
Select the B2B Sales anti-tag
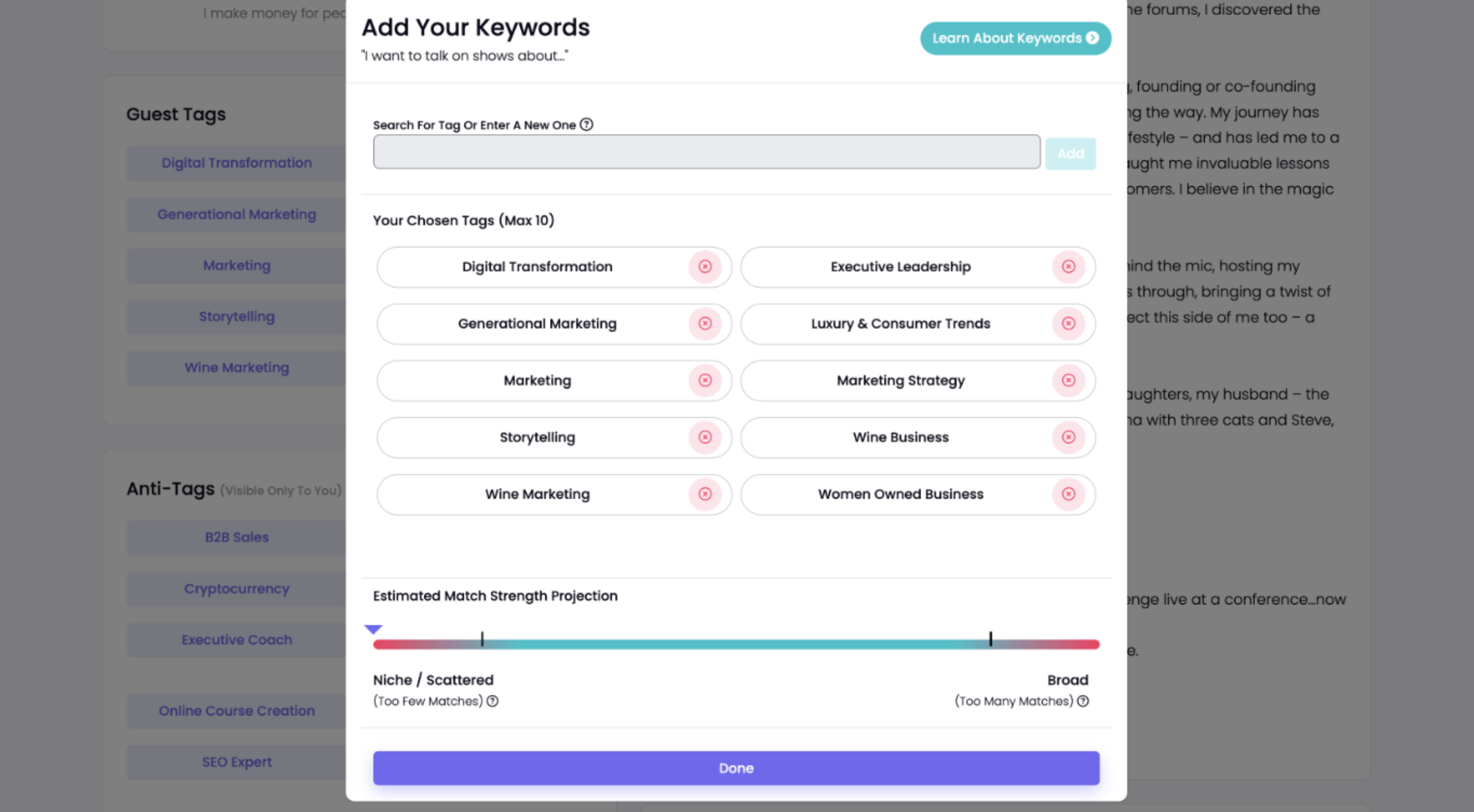[236, 537]
